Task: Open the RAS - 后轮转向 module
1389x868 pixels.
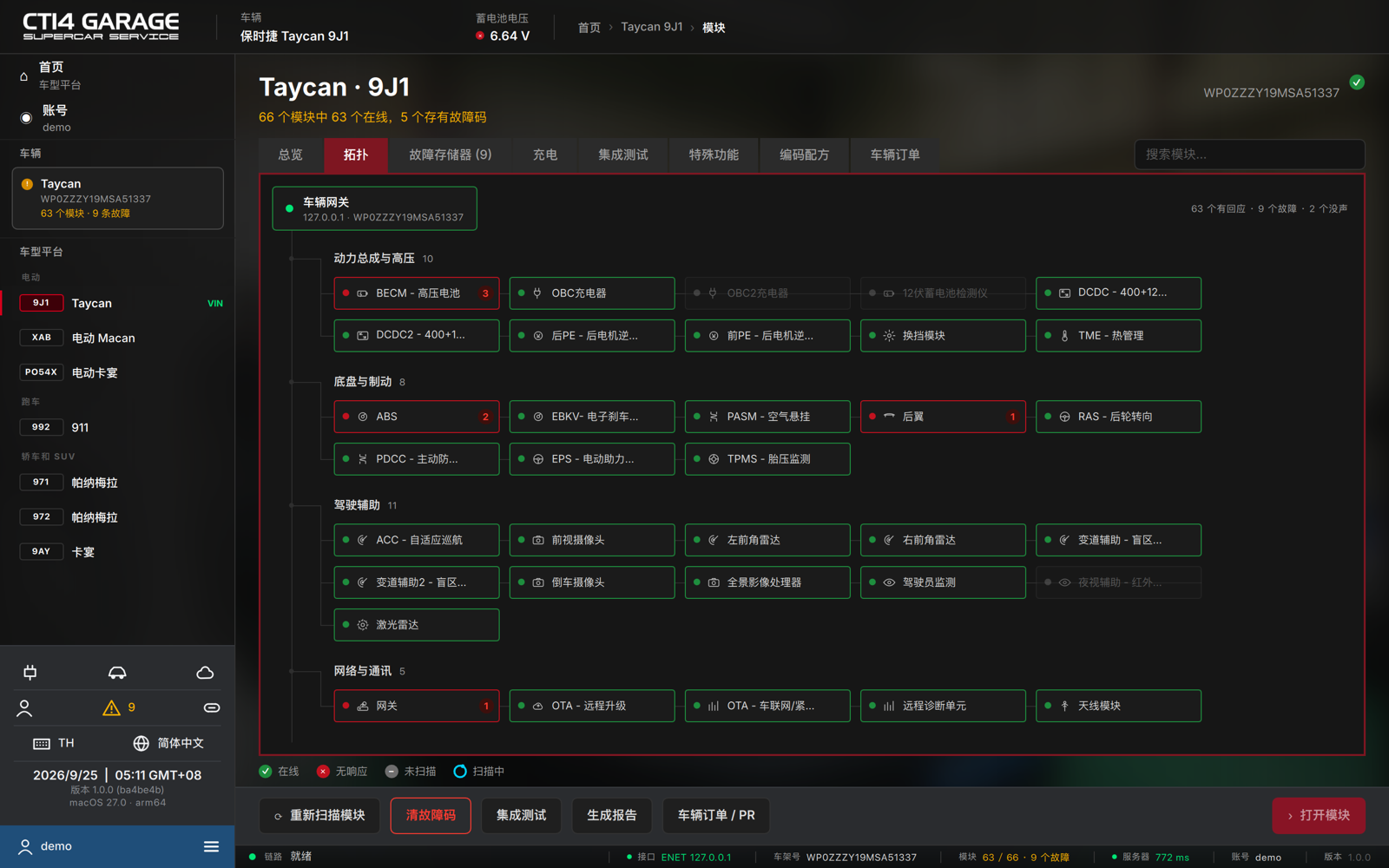Action: [1118, 417]
